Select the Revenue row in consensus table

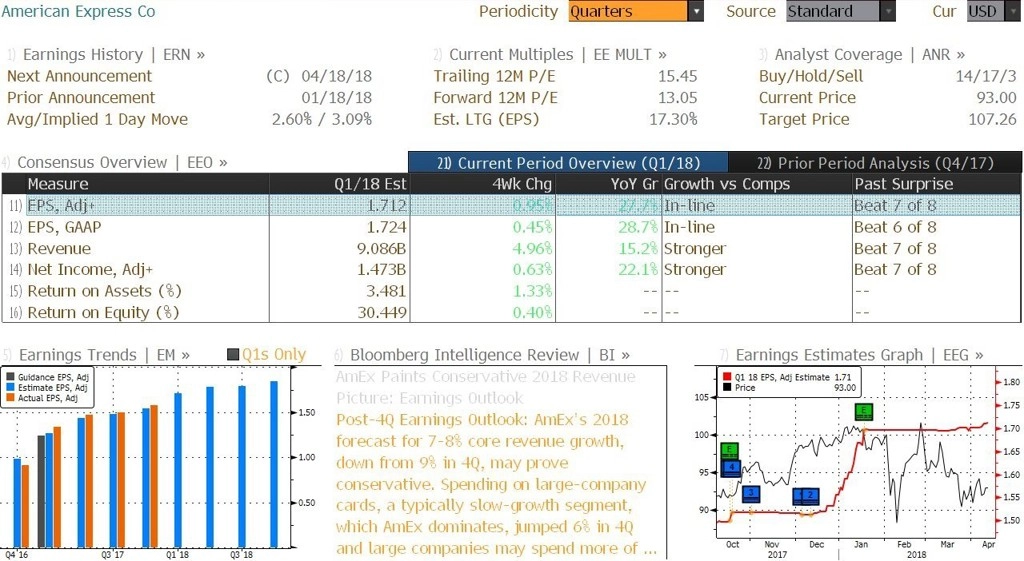[x=511, y=248]
